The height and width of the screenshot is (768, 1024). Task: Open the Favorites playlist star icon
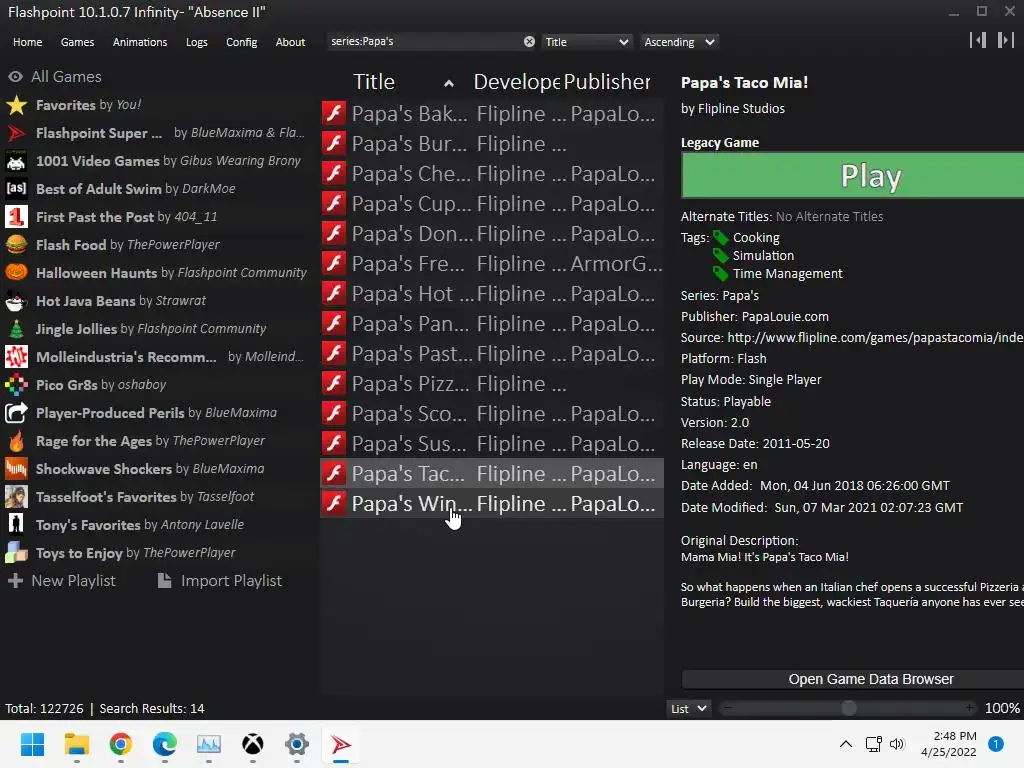(16, 105)
